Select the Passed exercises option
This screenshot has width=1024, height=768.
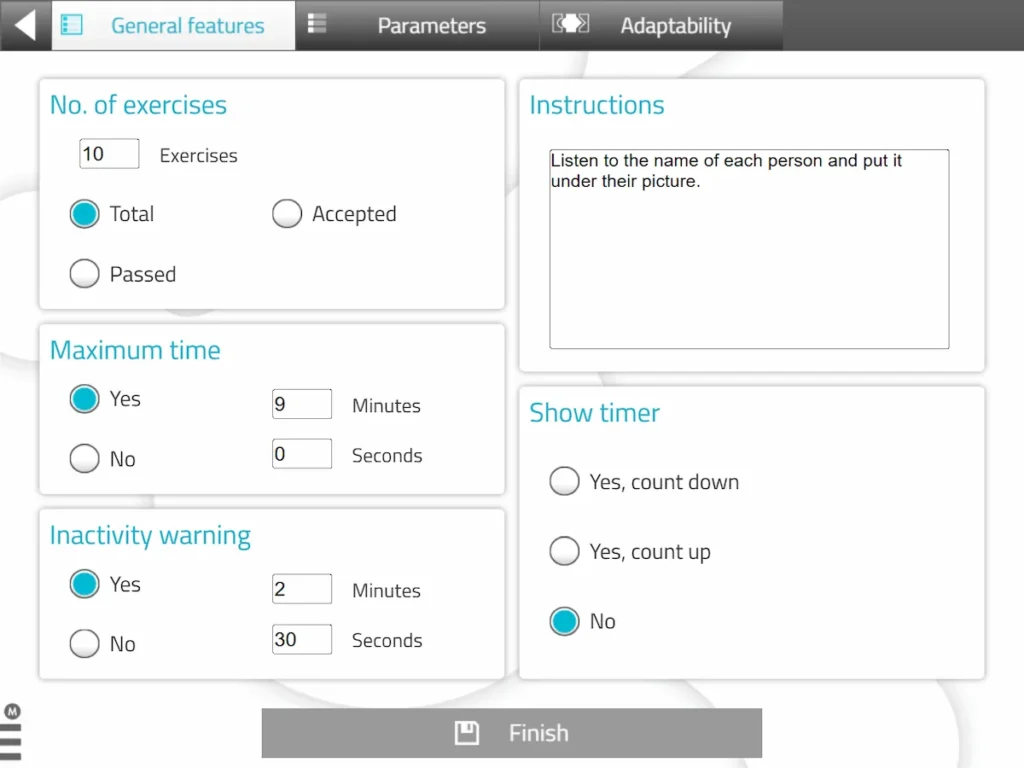pyautogui.click(x=85, y=274)
